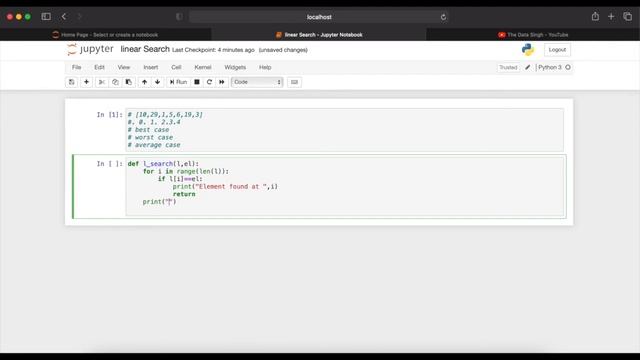Viewport: 640px width, 360px height.
Task: Open the Cell menu
Action: coord(176,67)
